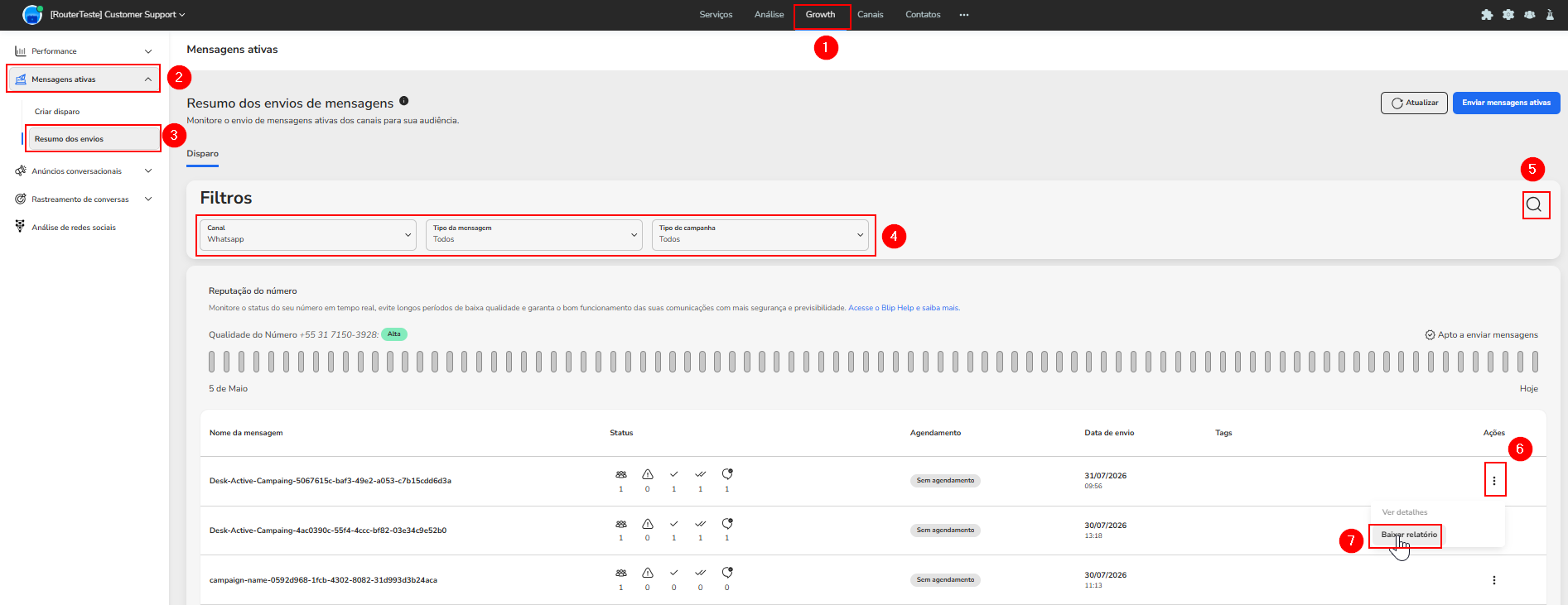Click read-status icon in the campaign-name-0592d968 row

[727, 573]
